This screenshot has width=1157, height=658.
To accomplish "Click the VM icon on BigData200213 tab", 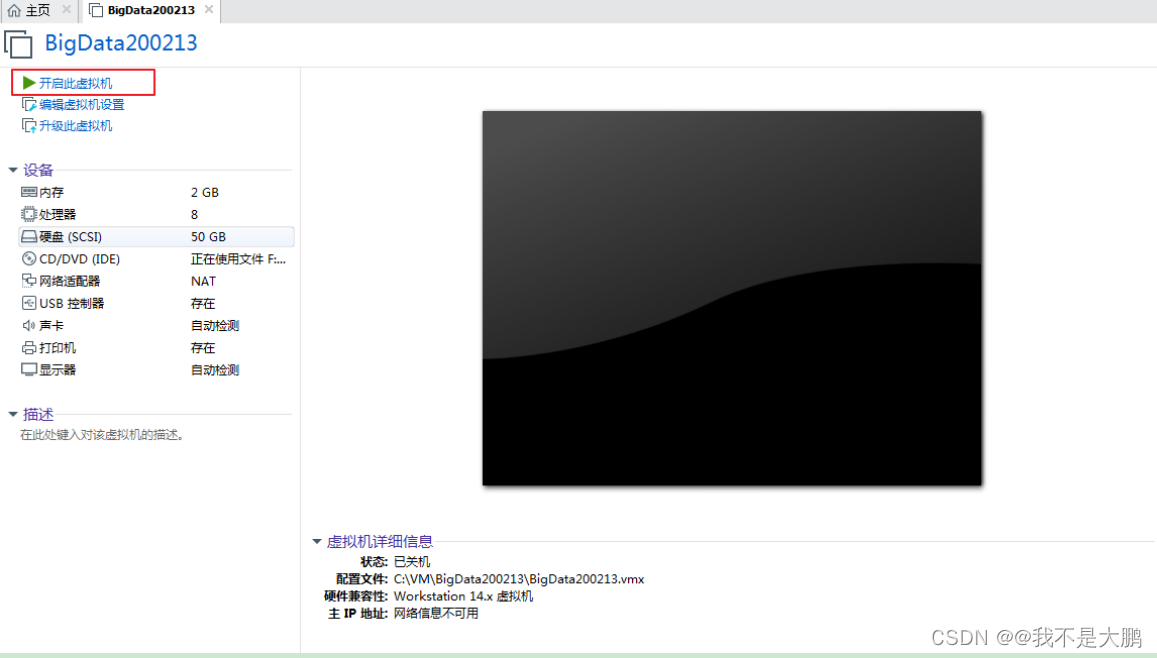I will 96,10.
